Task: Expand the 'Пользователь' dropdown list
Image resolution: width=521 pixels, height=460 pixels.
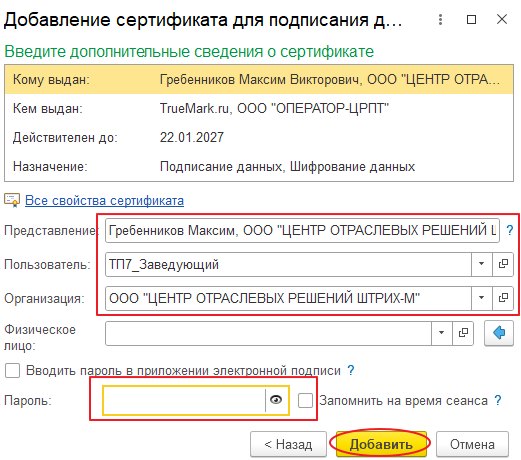Action: tap(481, 264)
